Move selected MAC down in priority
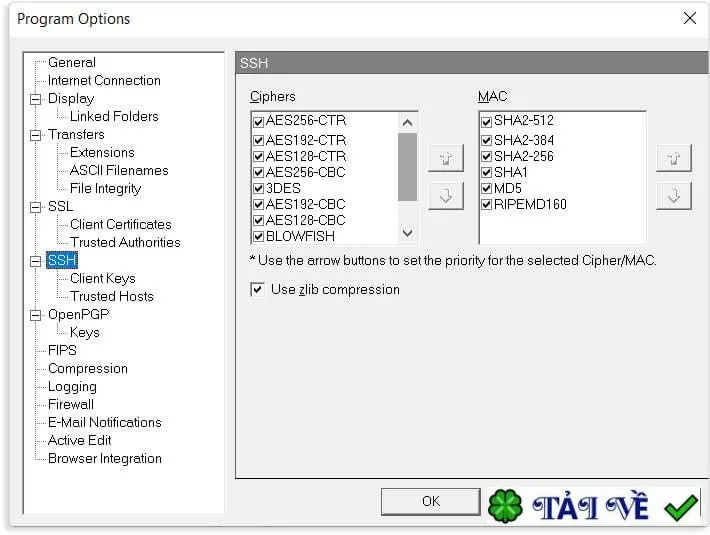 pos(674,196)
